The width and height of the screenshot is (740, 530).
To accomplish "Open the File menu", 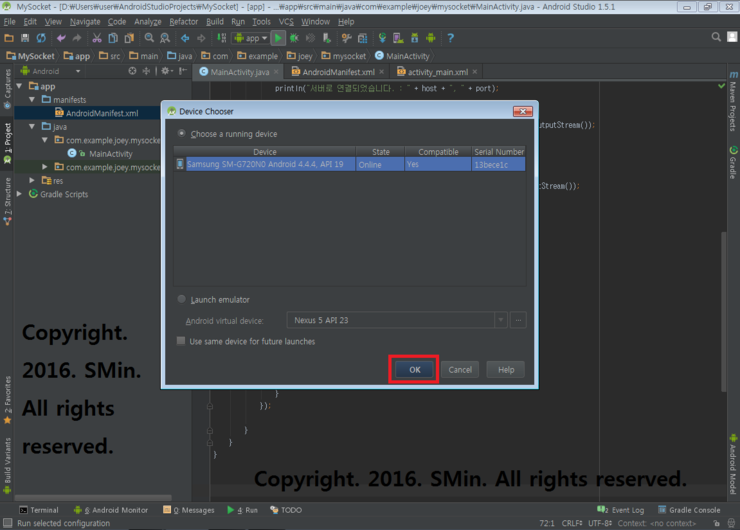I will 9,22.
